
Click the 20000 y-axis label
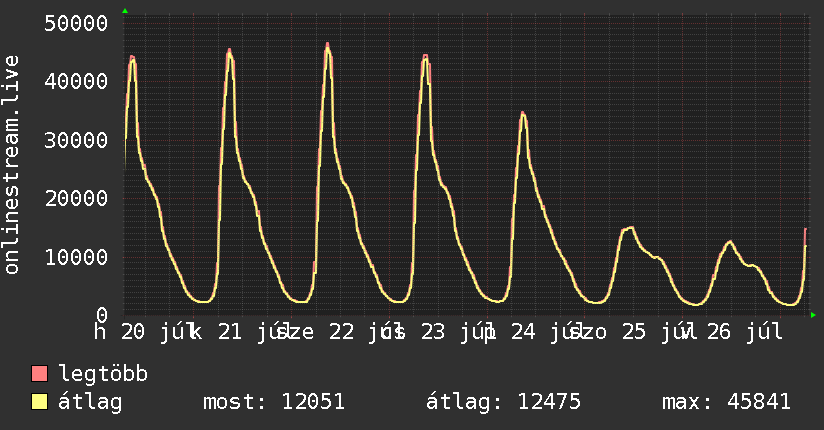[x=76, y=199]
